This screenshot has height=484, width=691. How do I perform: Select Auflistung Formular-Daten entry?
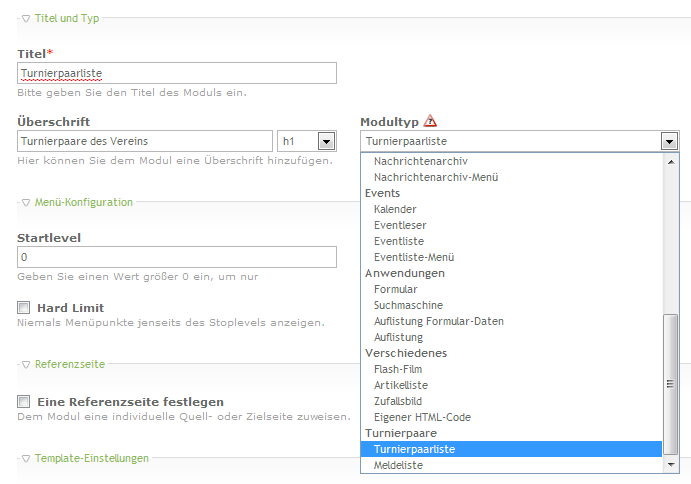click(x=438, y=321)
